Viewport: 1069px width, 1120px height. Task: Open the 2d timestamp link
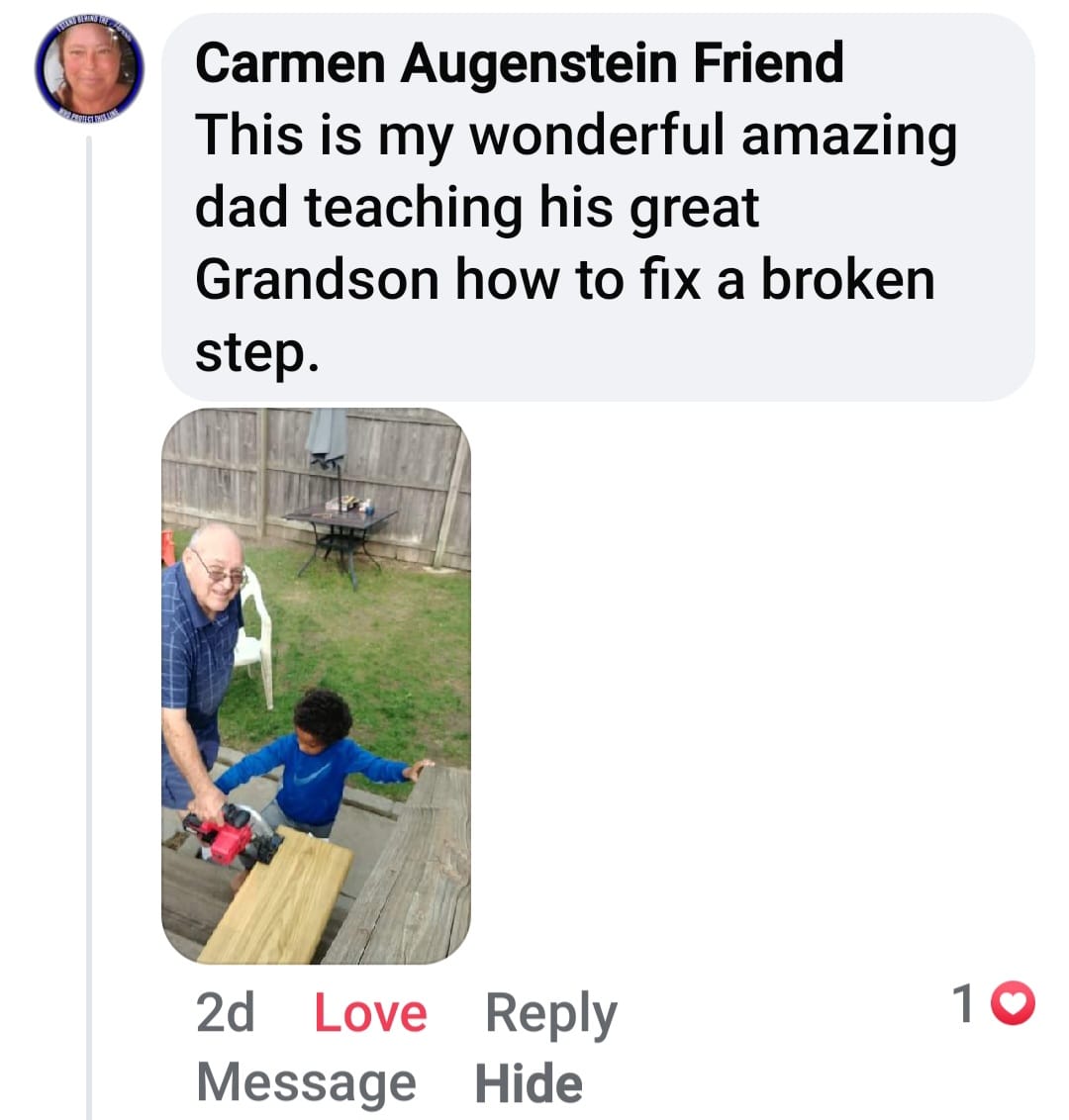coord(225,1013)
